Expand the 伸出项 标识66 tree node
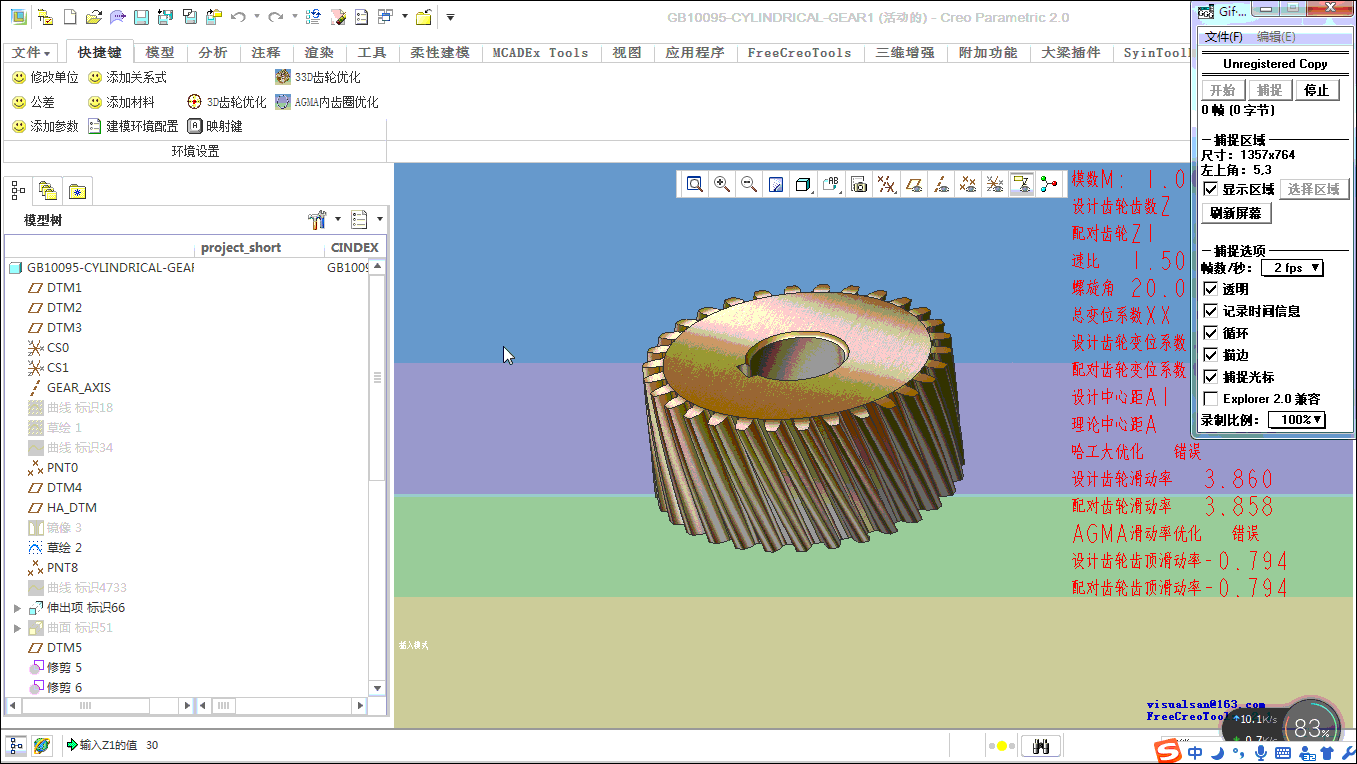This screenshot has height=764, width=1357. (x=17, y=608)
